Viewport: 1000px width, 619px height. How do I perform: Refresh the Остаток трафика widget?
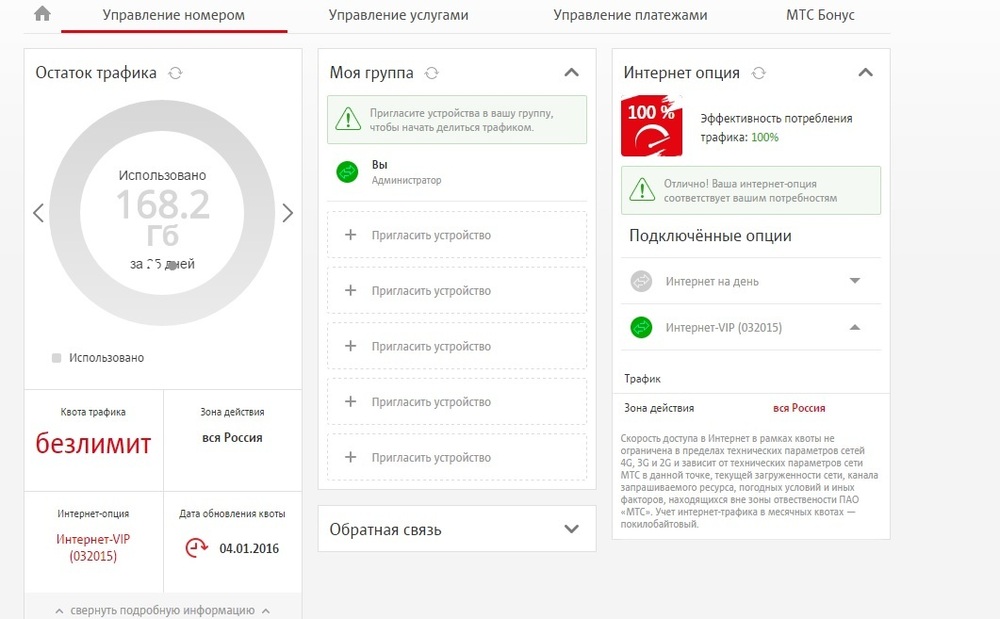point(175,73)
